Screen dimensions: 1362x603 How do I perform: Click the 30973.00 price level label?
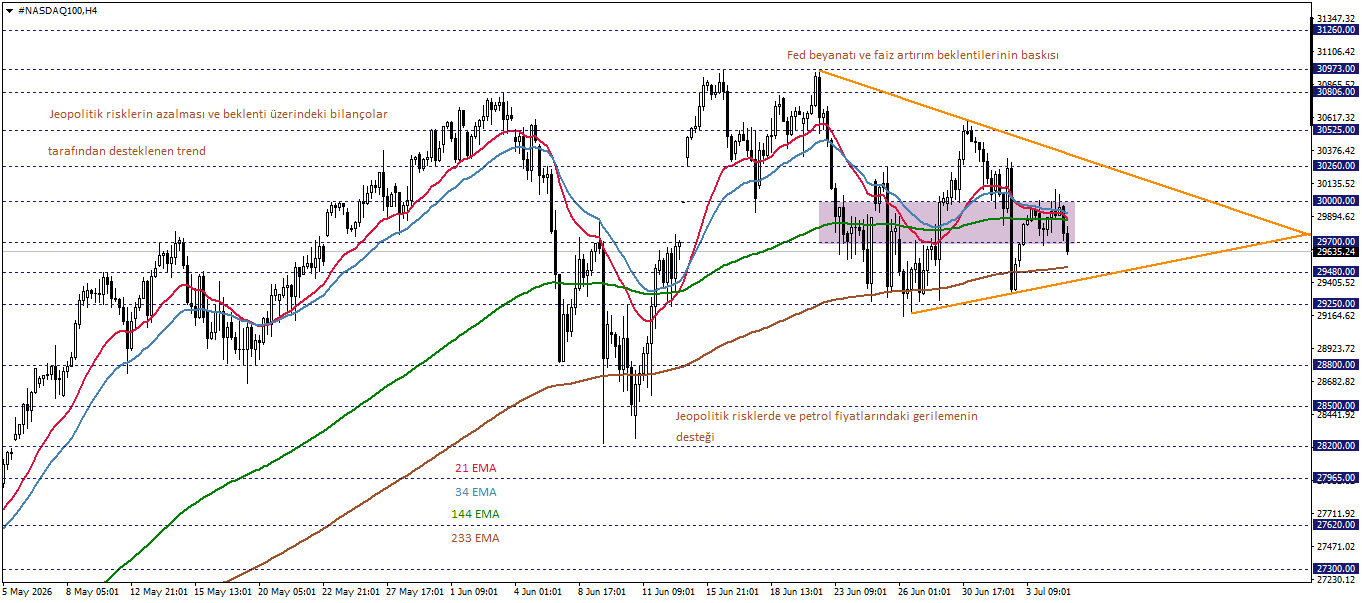1337,69
